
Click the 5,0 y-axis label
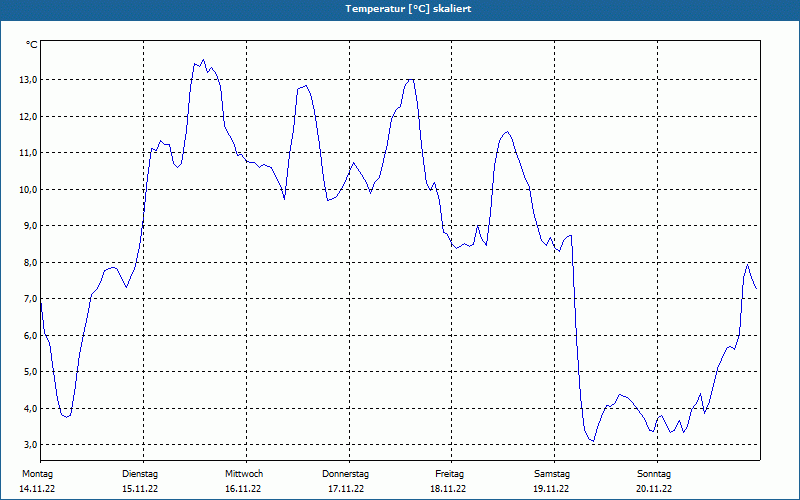(31, 371)
